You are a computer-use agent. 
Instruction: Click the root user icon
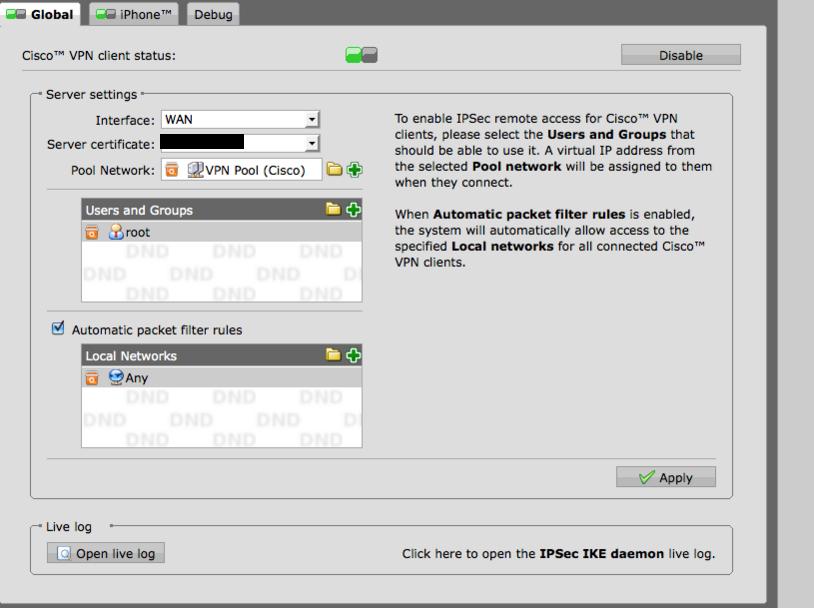[116, 232]
